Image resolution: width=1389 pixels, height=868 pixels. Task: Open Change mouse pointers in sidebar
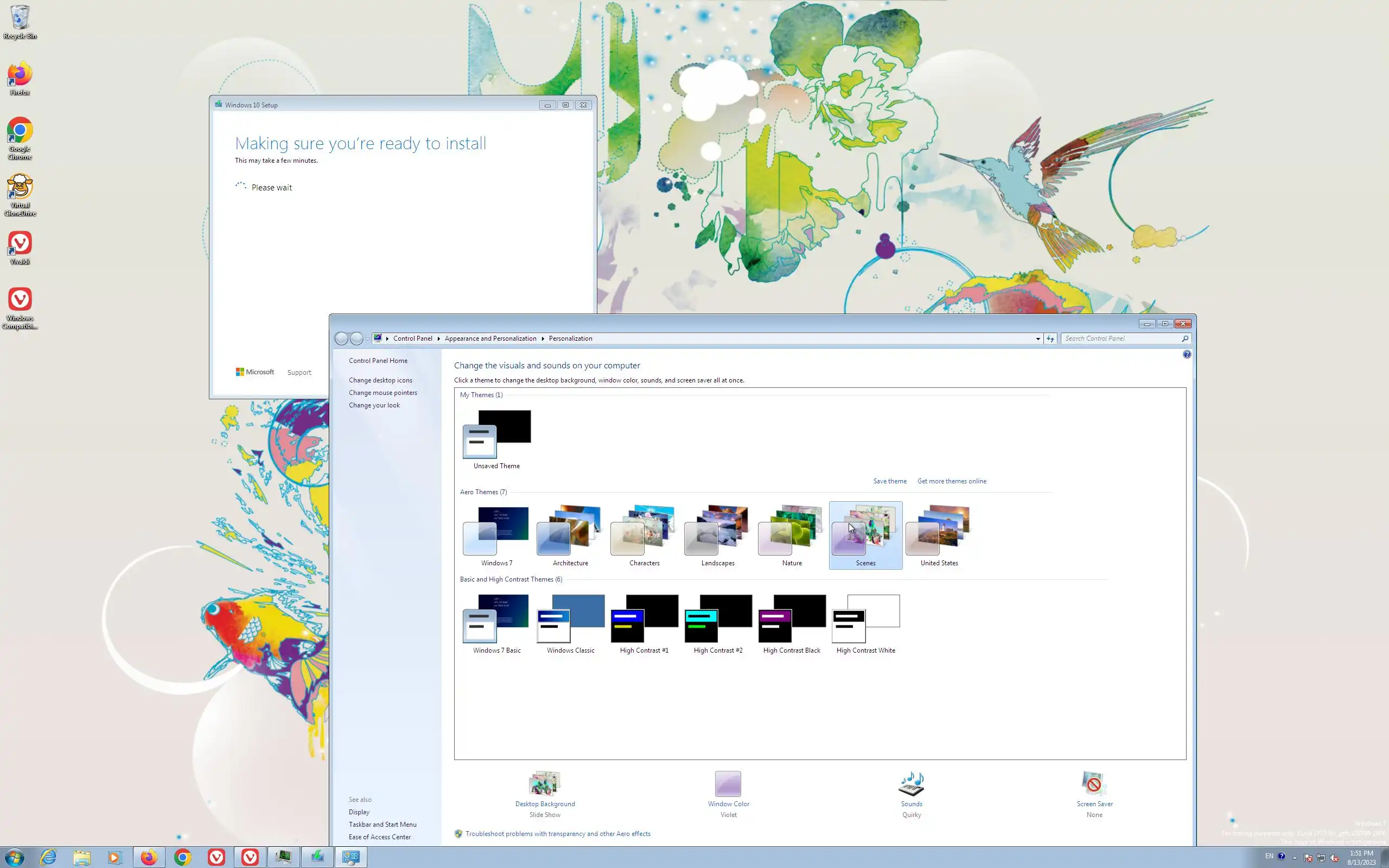[x=383, y=393]
